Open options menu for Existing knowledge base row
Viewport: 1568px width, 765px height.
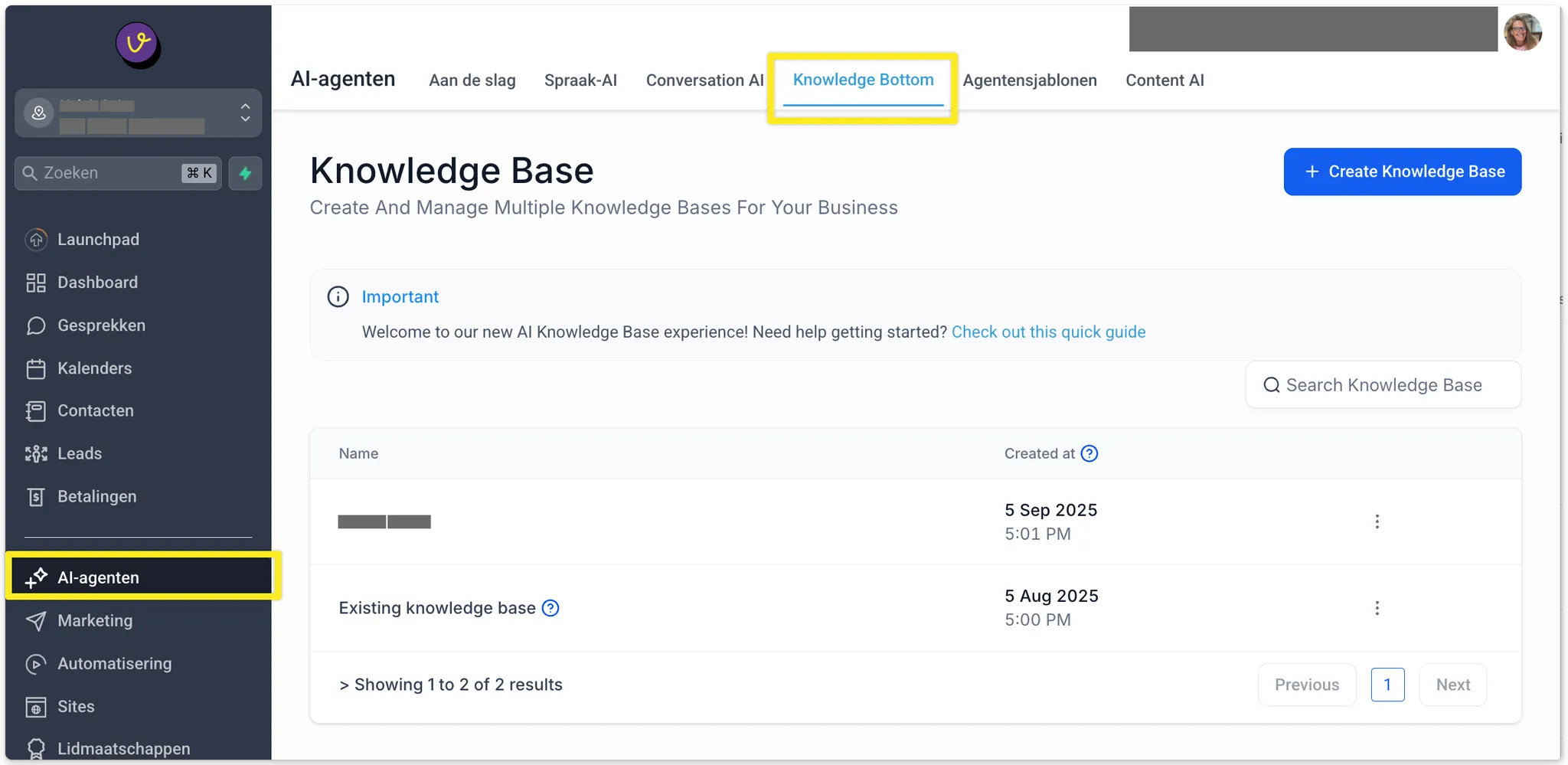pos(1377,608)
